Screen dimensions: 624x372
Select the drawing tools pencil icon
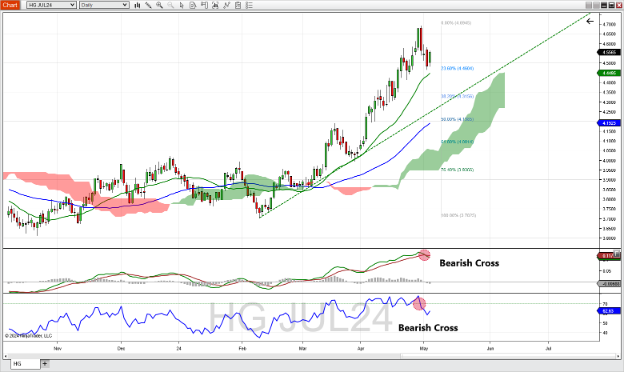coord(148,5)
